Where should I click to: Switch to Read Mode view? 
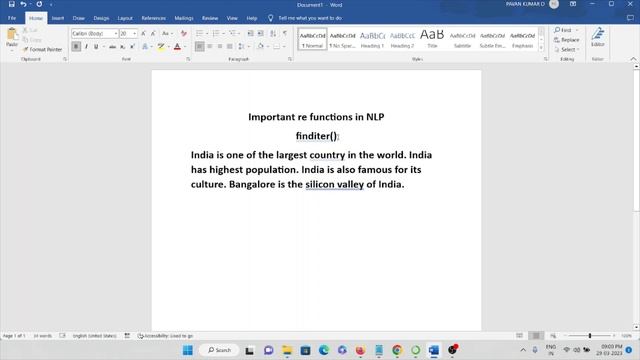(519, 336)
